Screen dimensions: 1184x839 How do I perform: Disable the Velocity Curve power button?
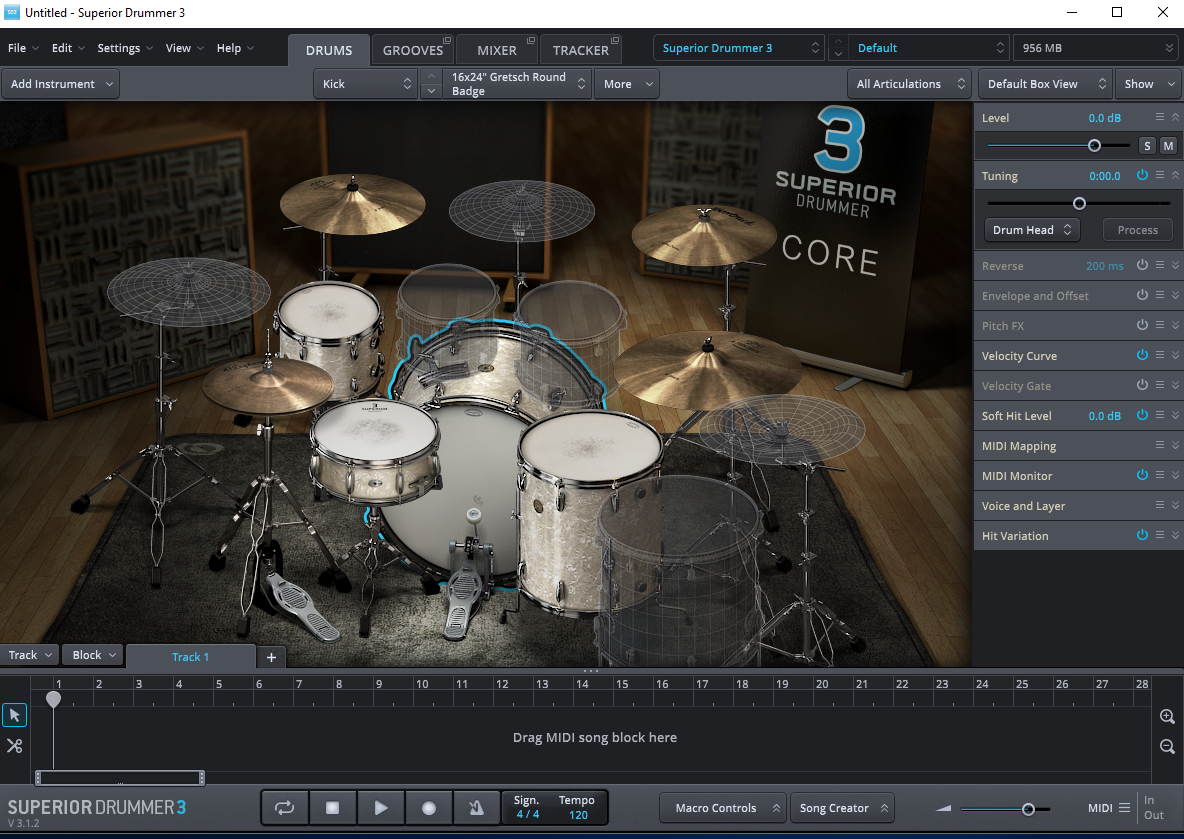(x=1142, y=355)
